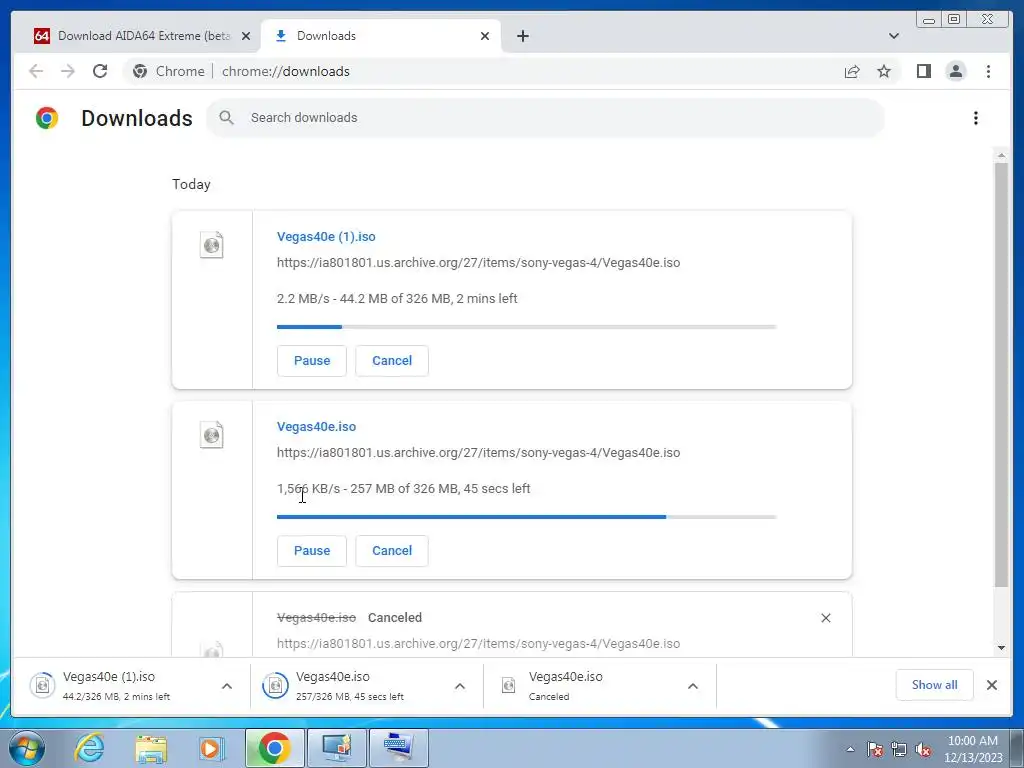1024x768 pixels.
Task: Expand options for 257/326 MB shelf item
Action: [x=460, y=686]
